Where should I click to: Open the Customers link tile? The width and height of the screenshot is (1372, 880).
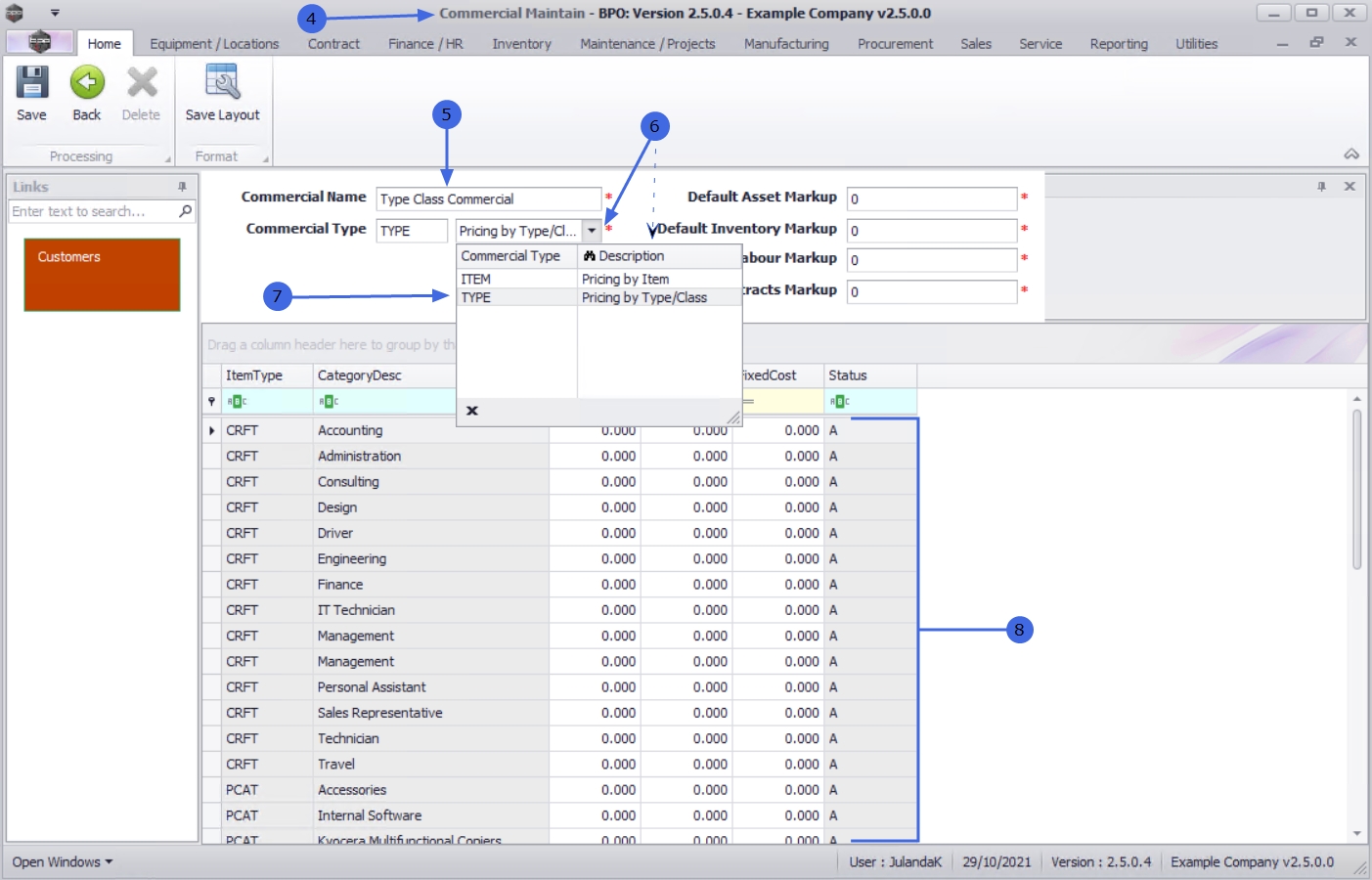pyautogui.click(x=102, y=275)
